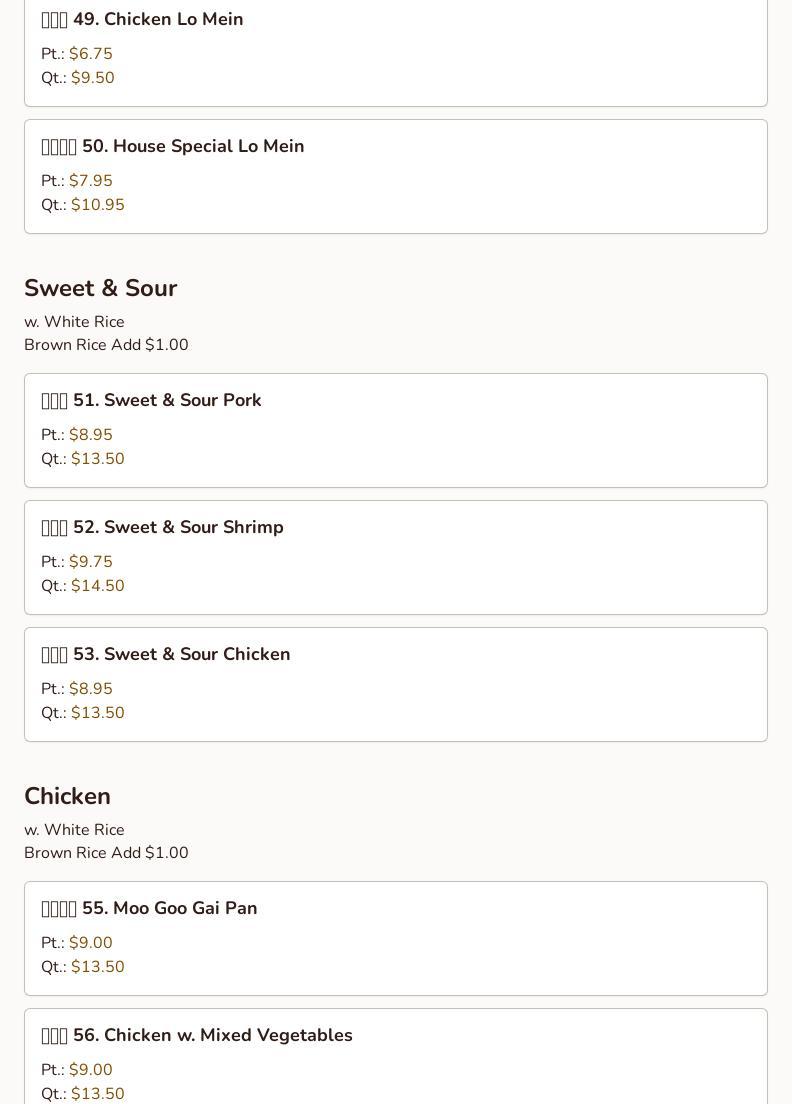This screenshot has width=792, height=1104.
Task: Pick the pint price for Chicken w. Mixed Vegetables
Action: coord(90,1070)
